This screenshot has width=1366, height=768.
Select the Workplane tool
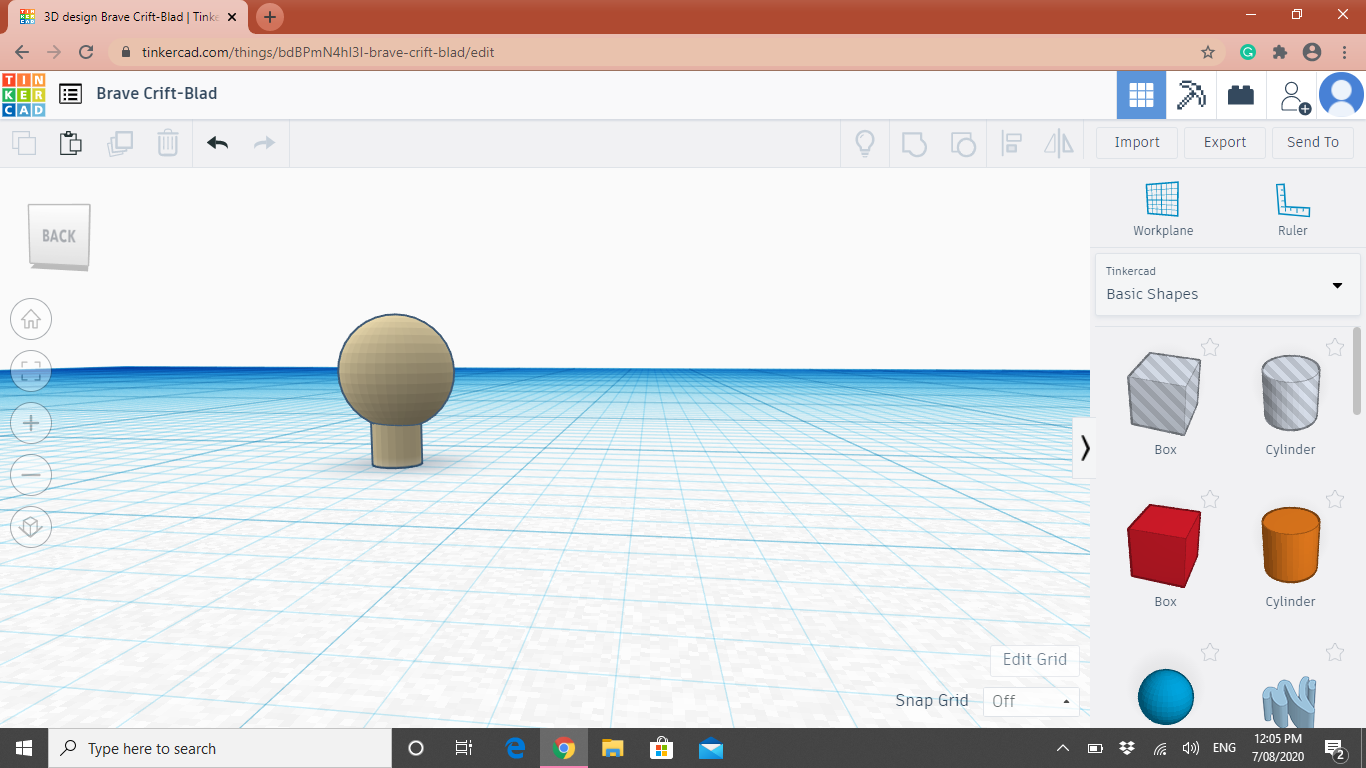[1163, 209]
